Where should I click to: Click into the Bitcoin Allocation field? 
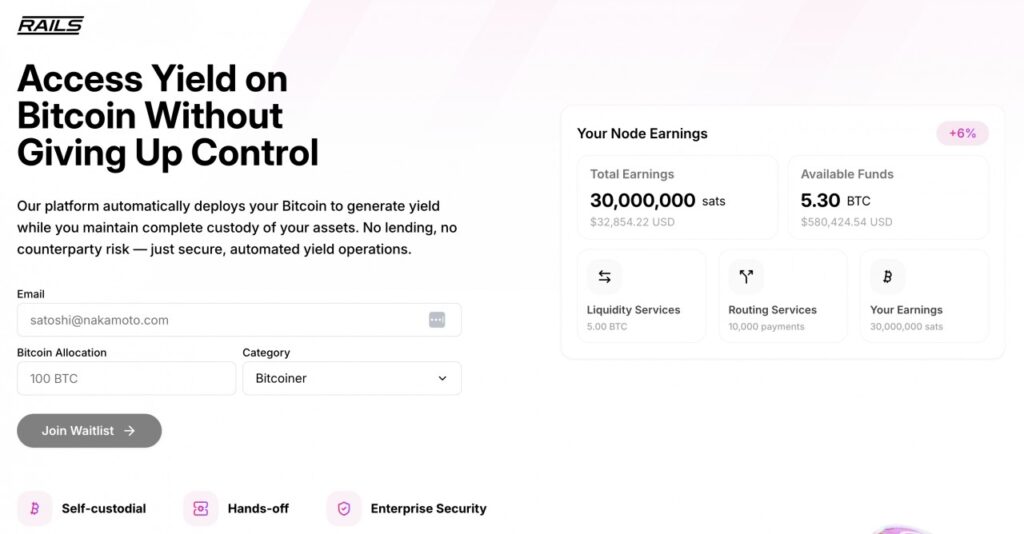pyautogui.click(x=126, y=378)
